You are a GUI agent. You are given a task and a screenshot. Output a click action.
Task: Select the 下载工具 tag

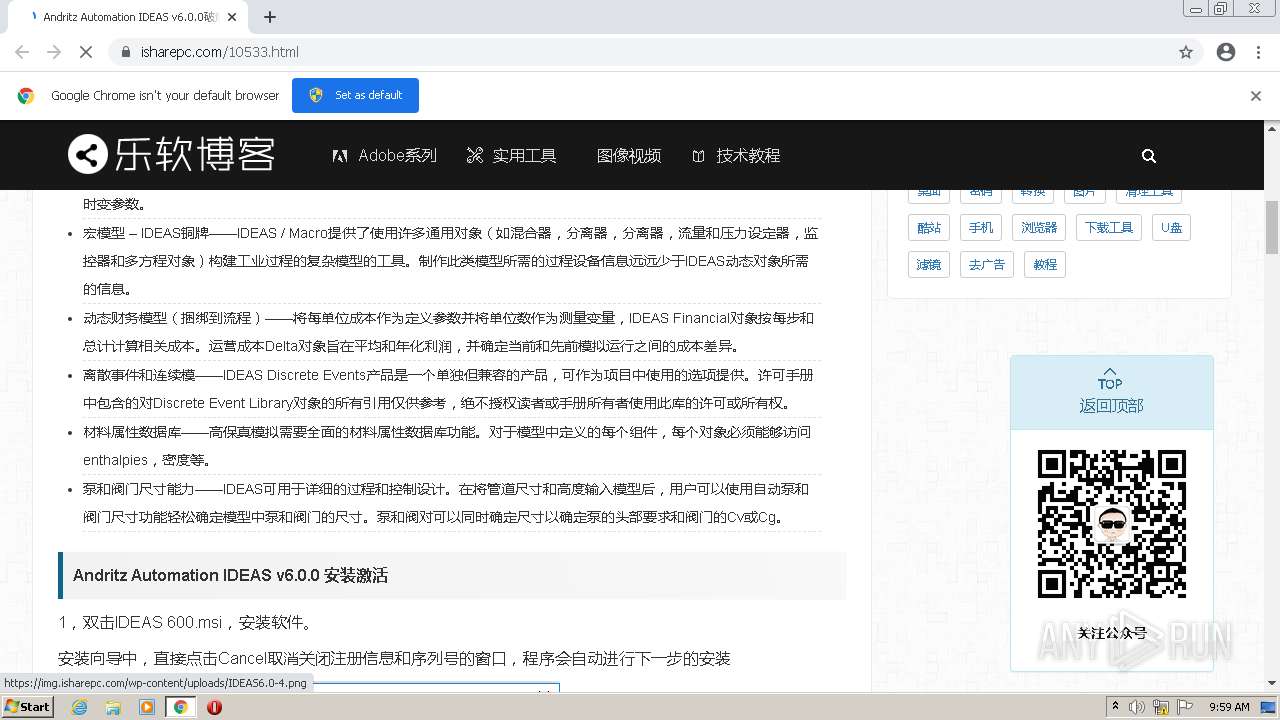[x=1109, y=228]
